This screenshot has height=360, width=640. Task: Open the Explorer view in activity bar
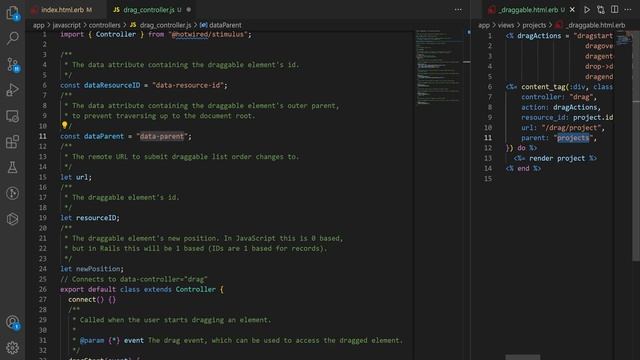coord(12,13)
